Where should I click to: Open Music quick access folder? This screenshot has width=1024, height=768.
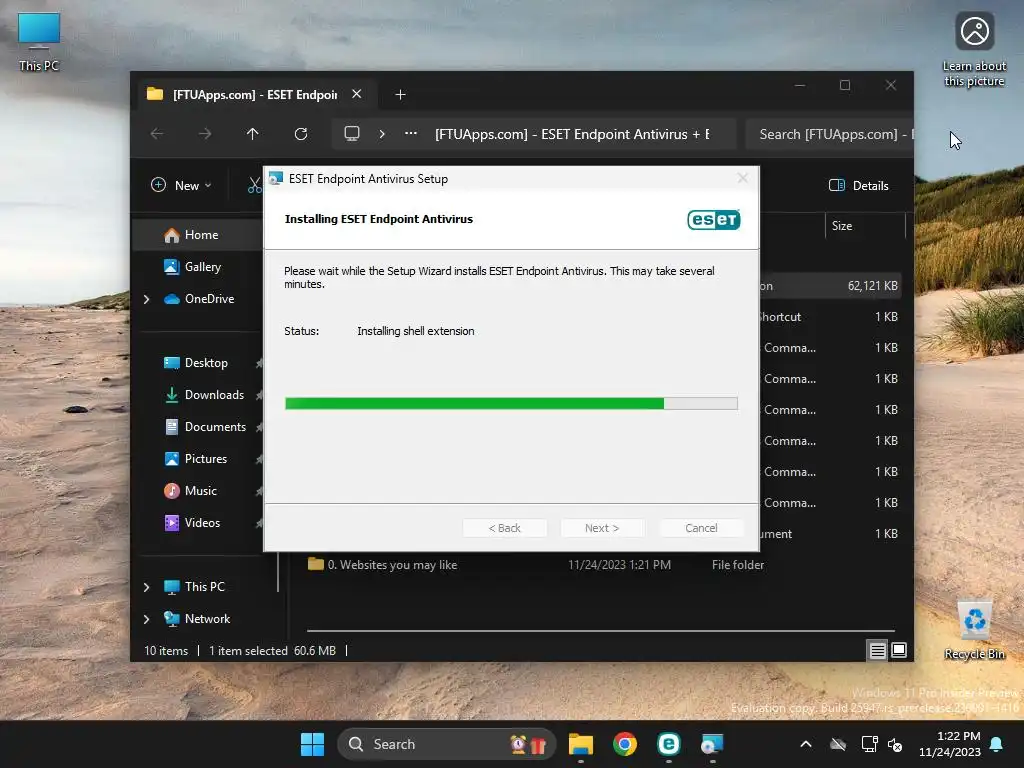198,491
